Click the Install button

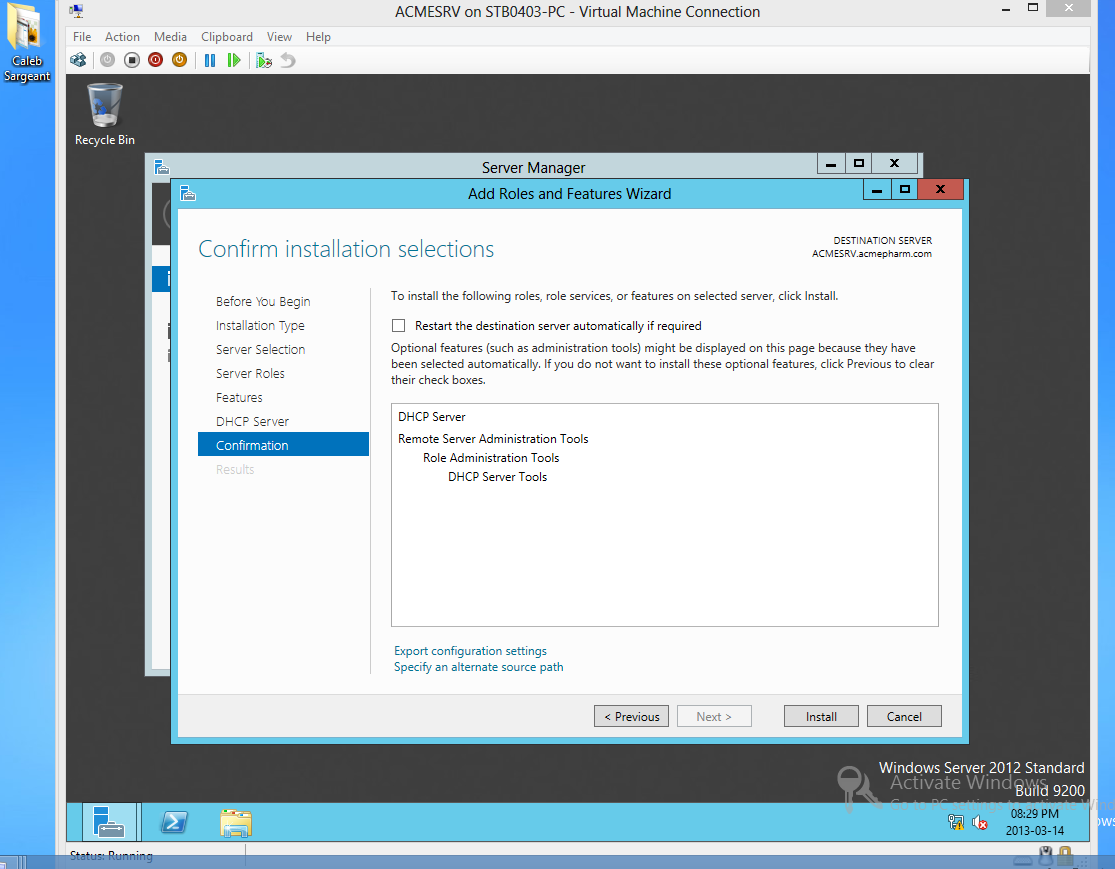821,716
